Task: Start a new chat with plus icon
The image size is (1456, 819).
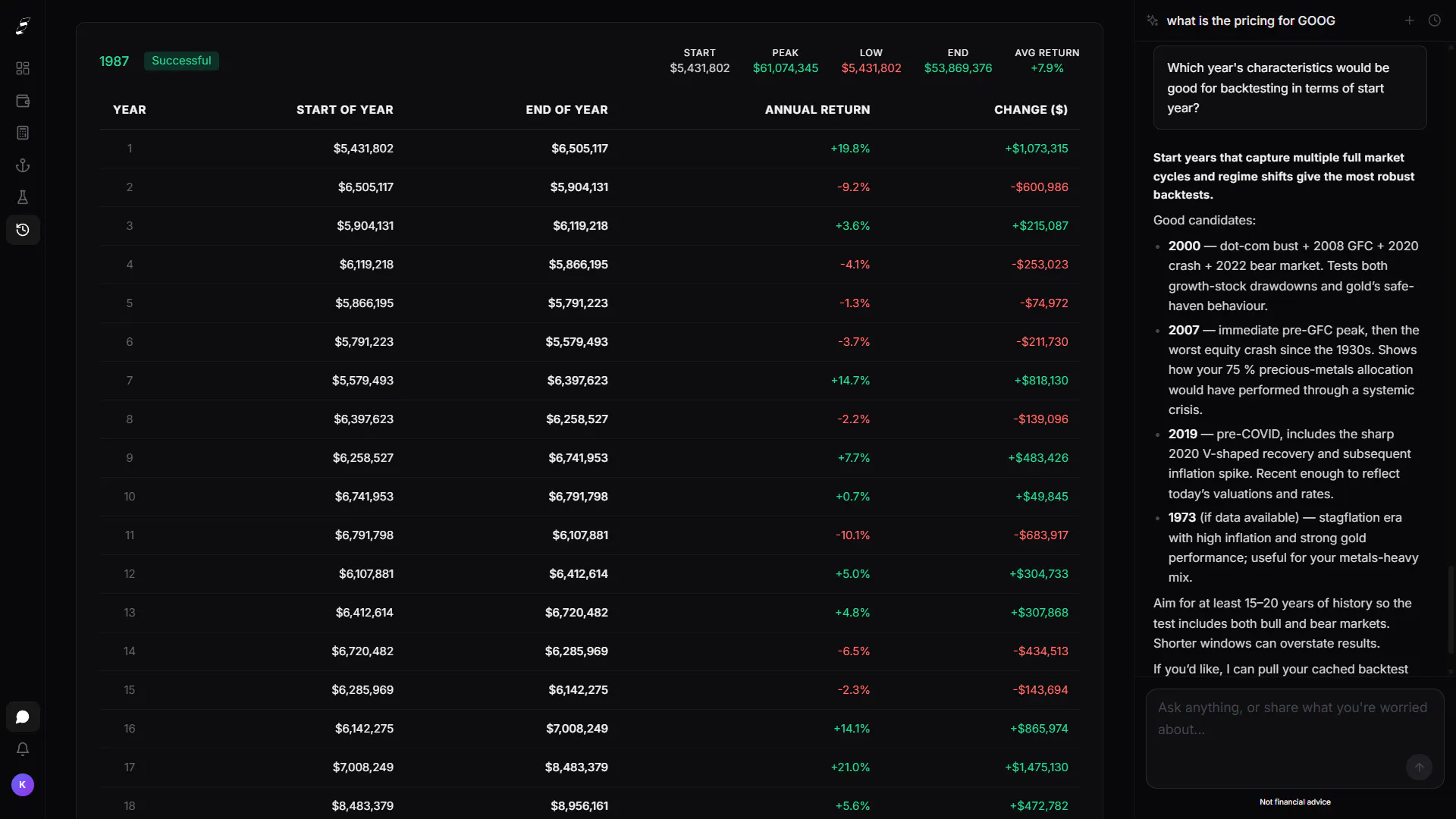Action: coord(1409,20)
